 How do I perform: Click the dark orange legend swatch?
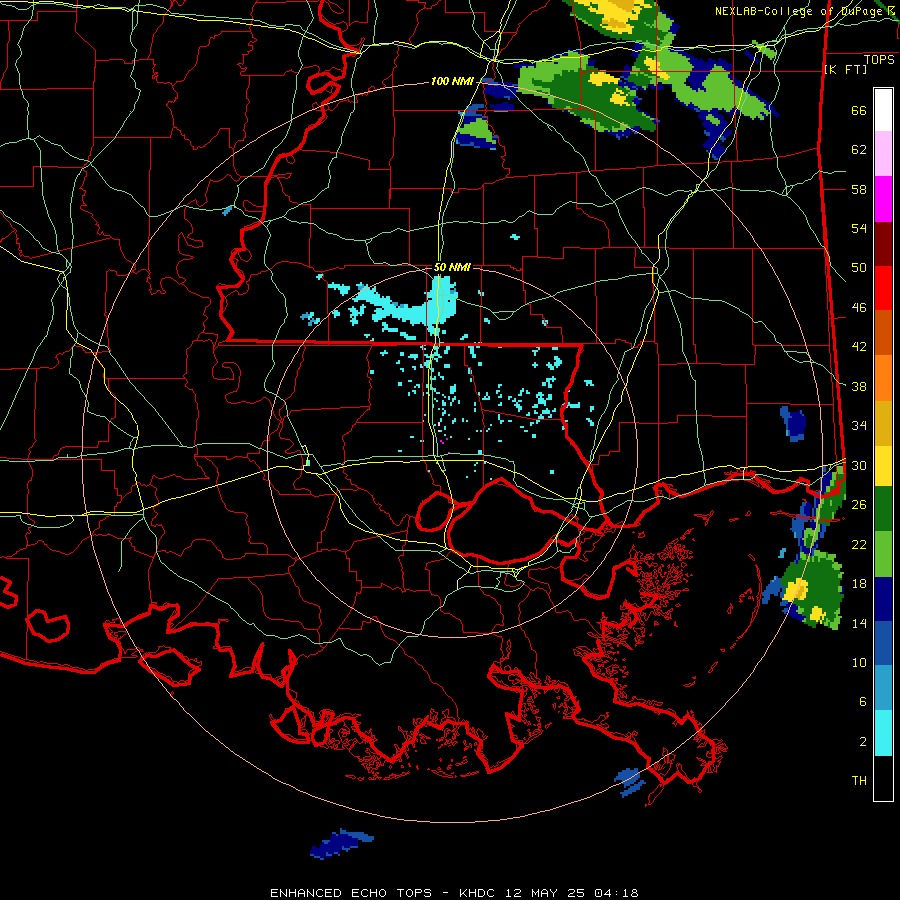[883, 333]
